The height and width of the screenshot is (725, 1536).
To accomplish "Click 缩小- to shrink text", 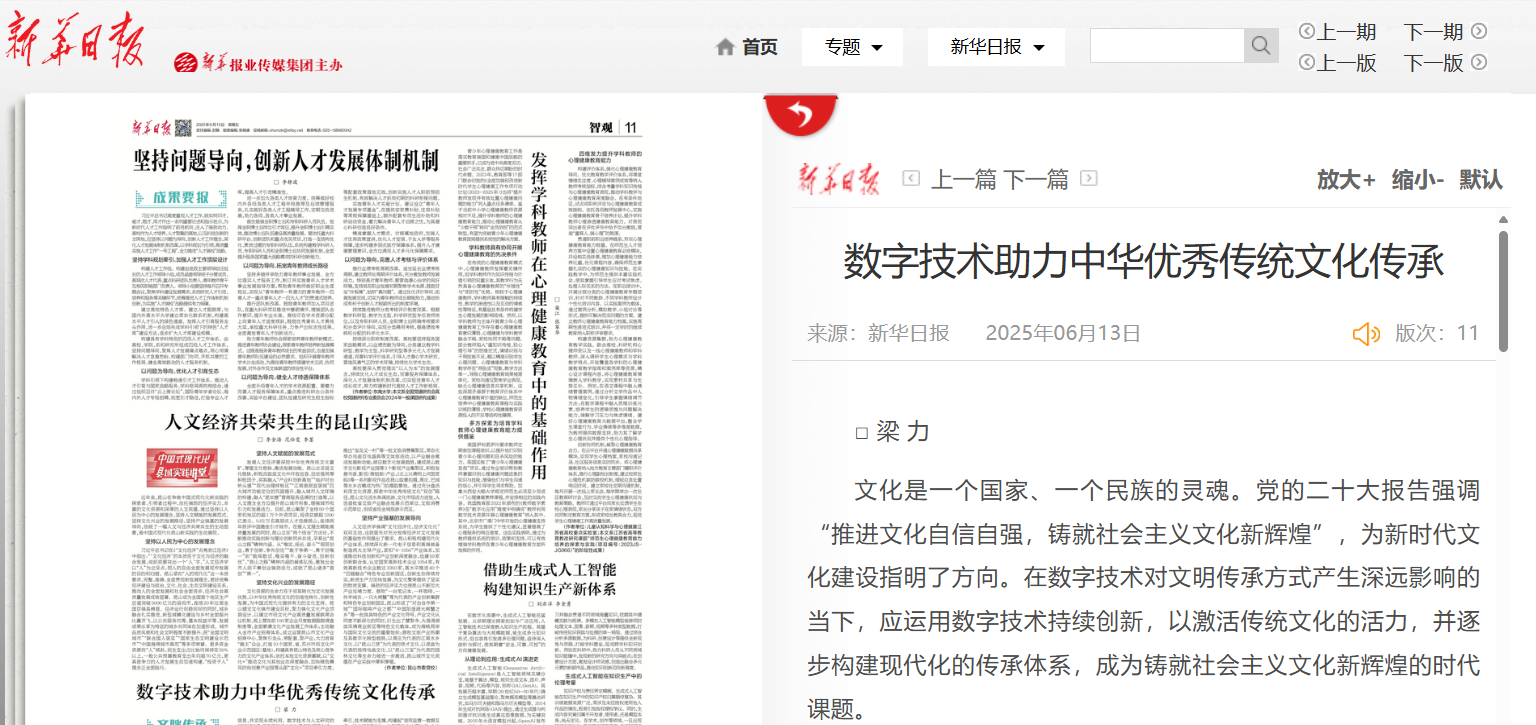I will [1418, 180].
